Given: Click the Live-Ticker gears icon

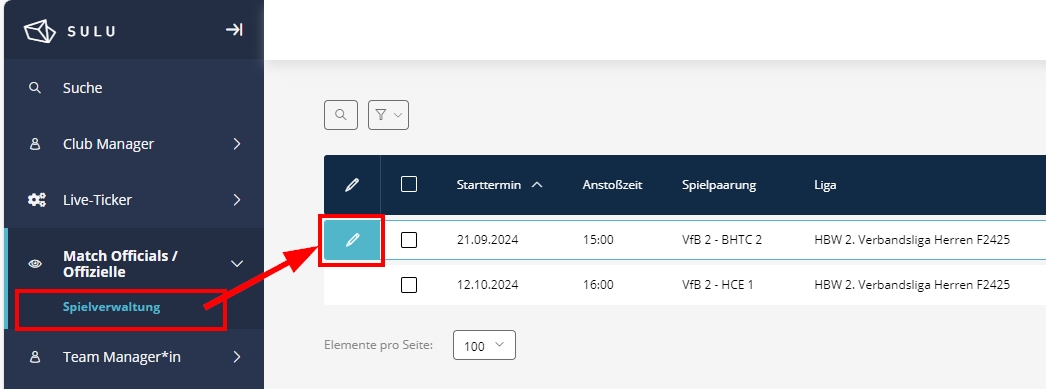Looking at the screenshot, I should pyautogui.click(x=36, y=200).
